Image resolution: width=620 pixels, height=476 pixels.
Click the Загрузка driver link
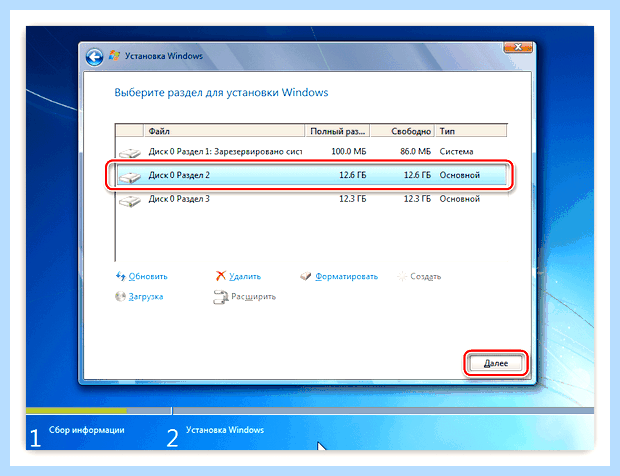[x=146, y=297]
